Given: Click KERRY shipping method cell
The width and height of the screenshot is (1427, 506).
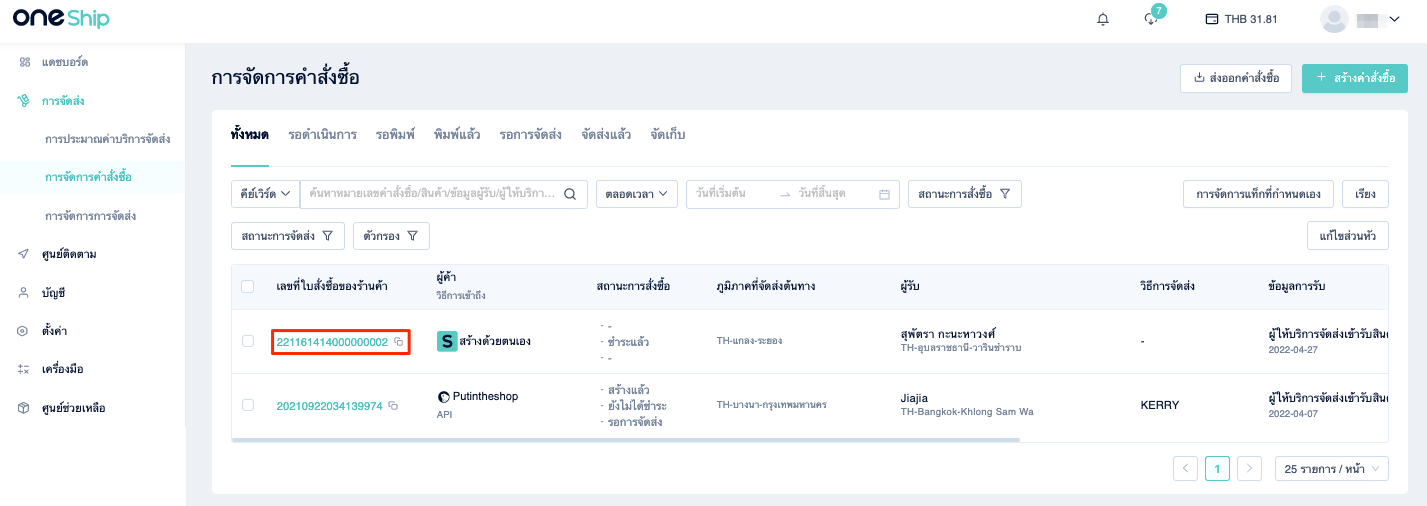Looking at the screenshot, I should click(x=1160, y=405).
